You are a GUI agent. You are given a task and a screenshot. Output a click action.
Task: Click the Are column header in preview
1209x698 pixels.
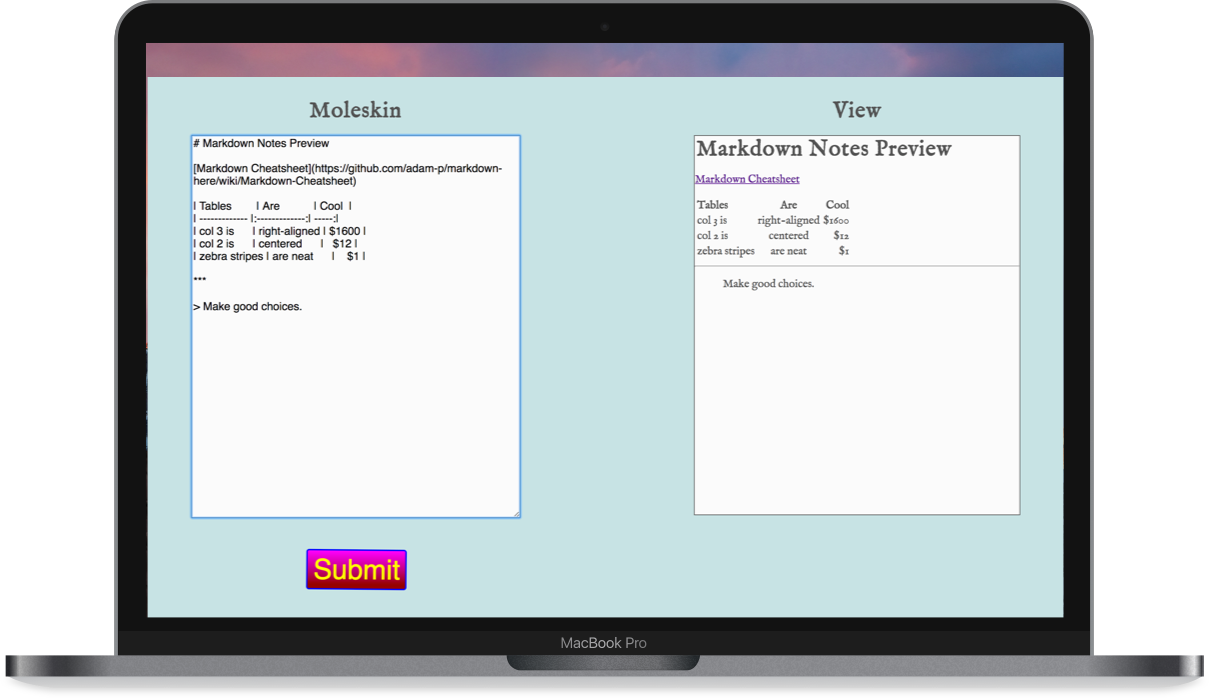[x=788, y=204]
